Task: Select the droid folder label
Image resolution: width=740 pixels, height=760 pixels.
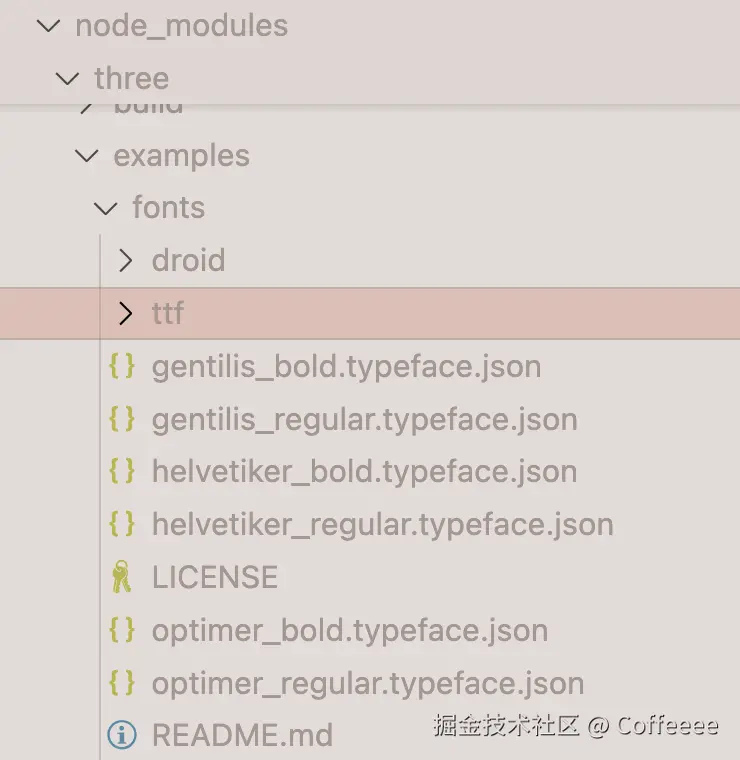Action: 188,261
